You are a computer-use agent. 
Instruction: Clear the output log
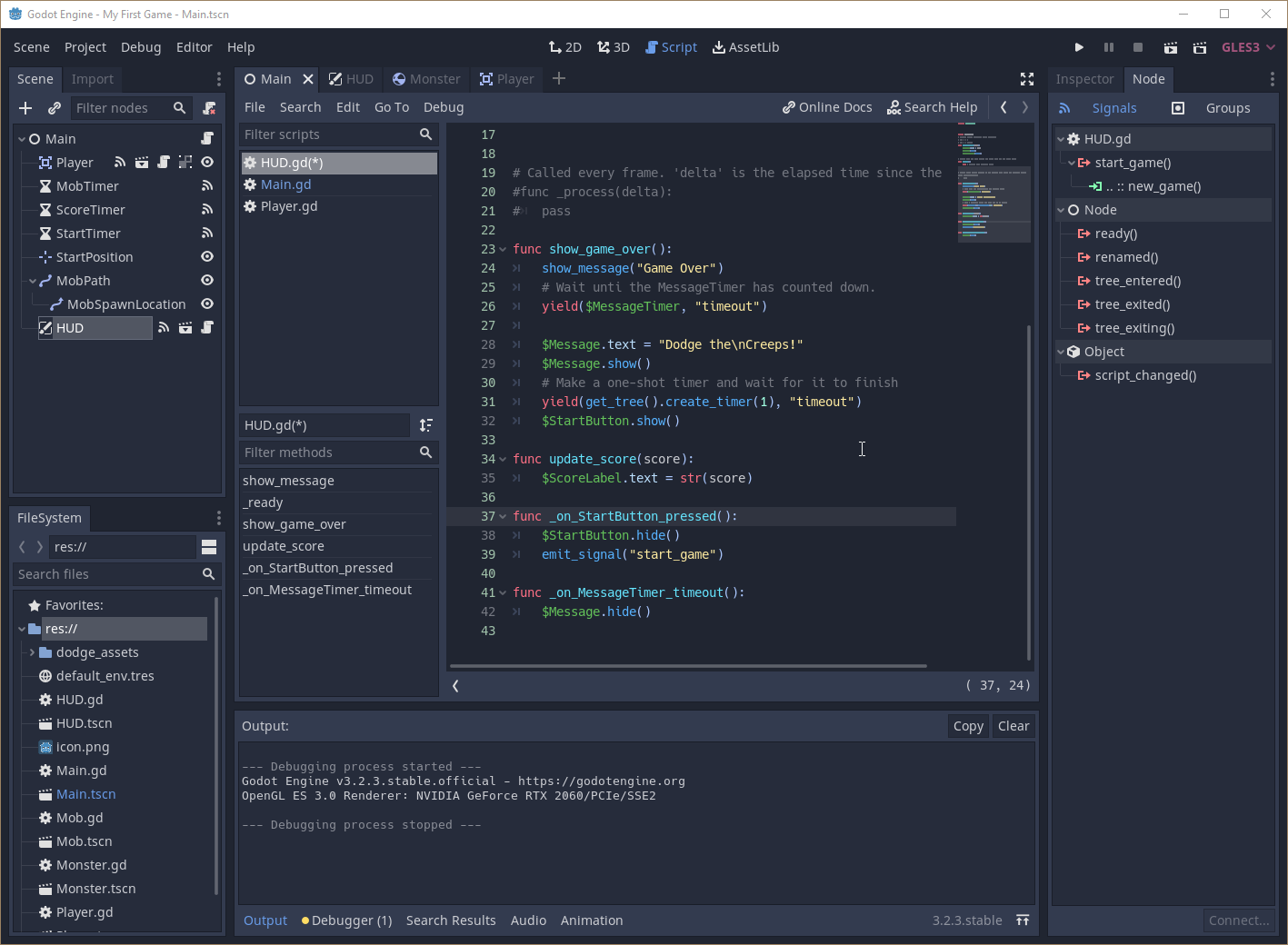[x=1013, y=726]
